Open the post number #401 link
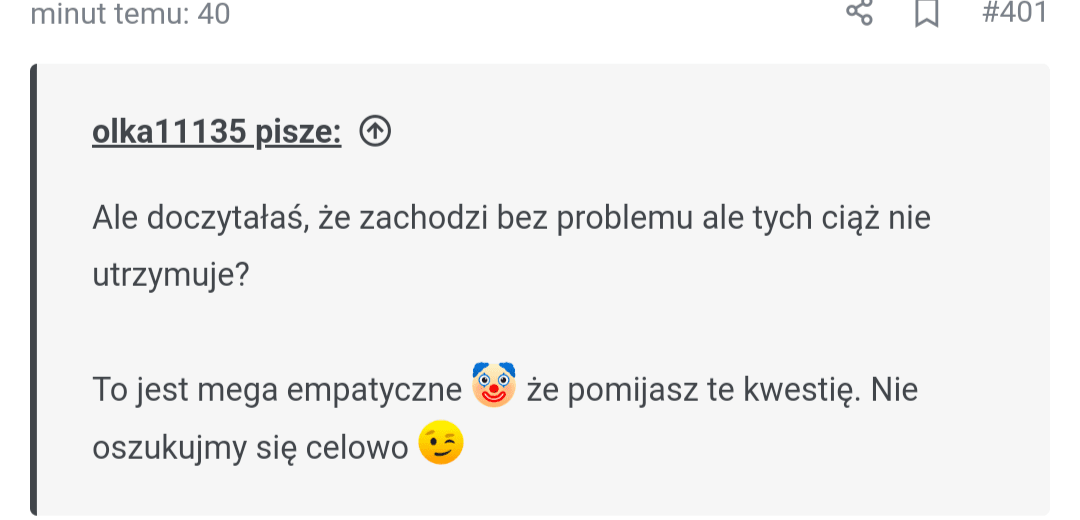Viewport: 1080px width, 520px height. (x=1014, y=13)
